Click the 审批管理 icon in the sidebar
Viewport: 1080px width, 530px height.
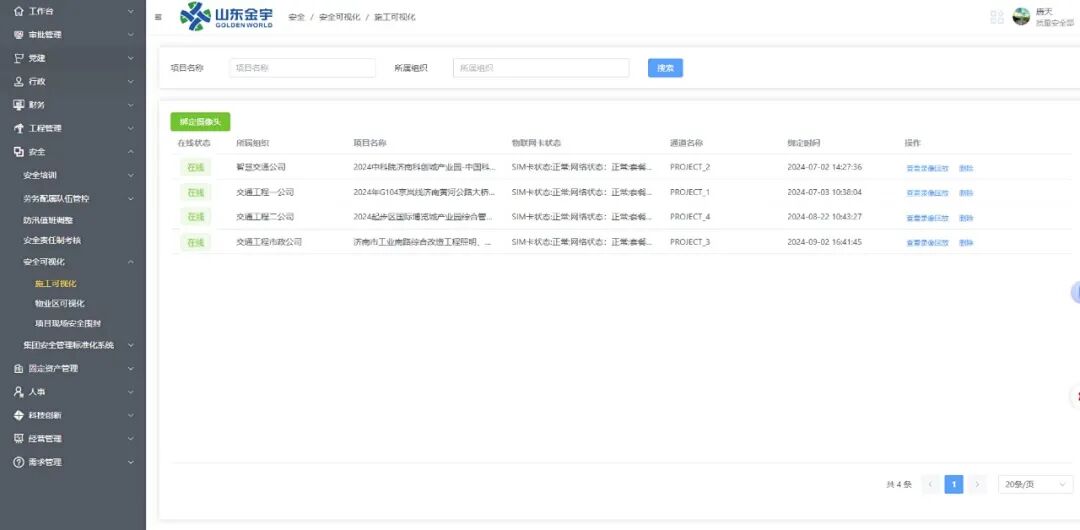pos(19,35)
